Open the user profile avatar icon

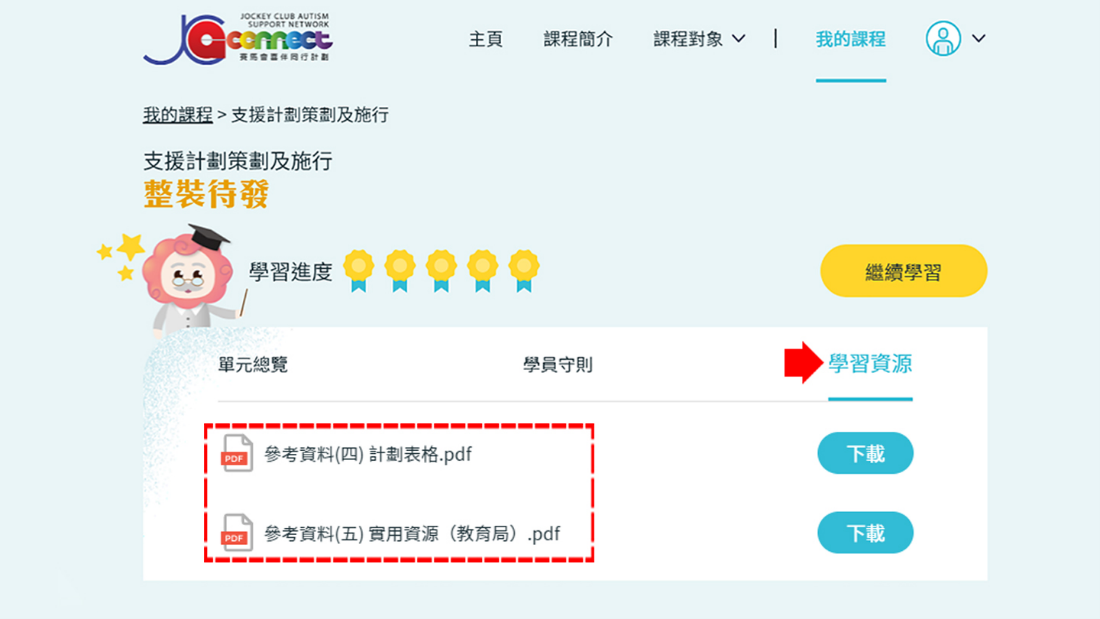(943, 39)
